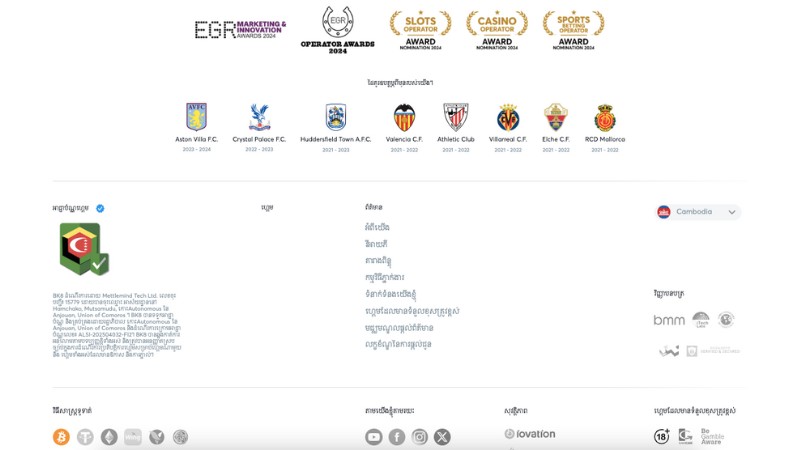Open the X (Twitter) social link
The width and height of the screenshot is (800, 450).
(x=442, y=437)
